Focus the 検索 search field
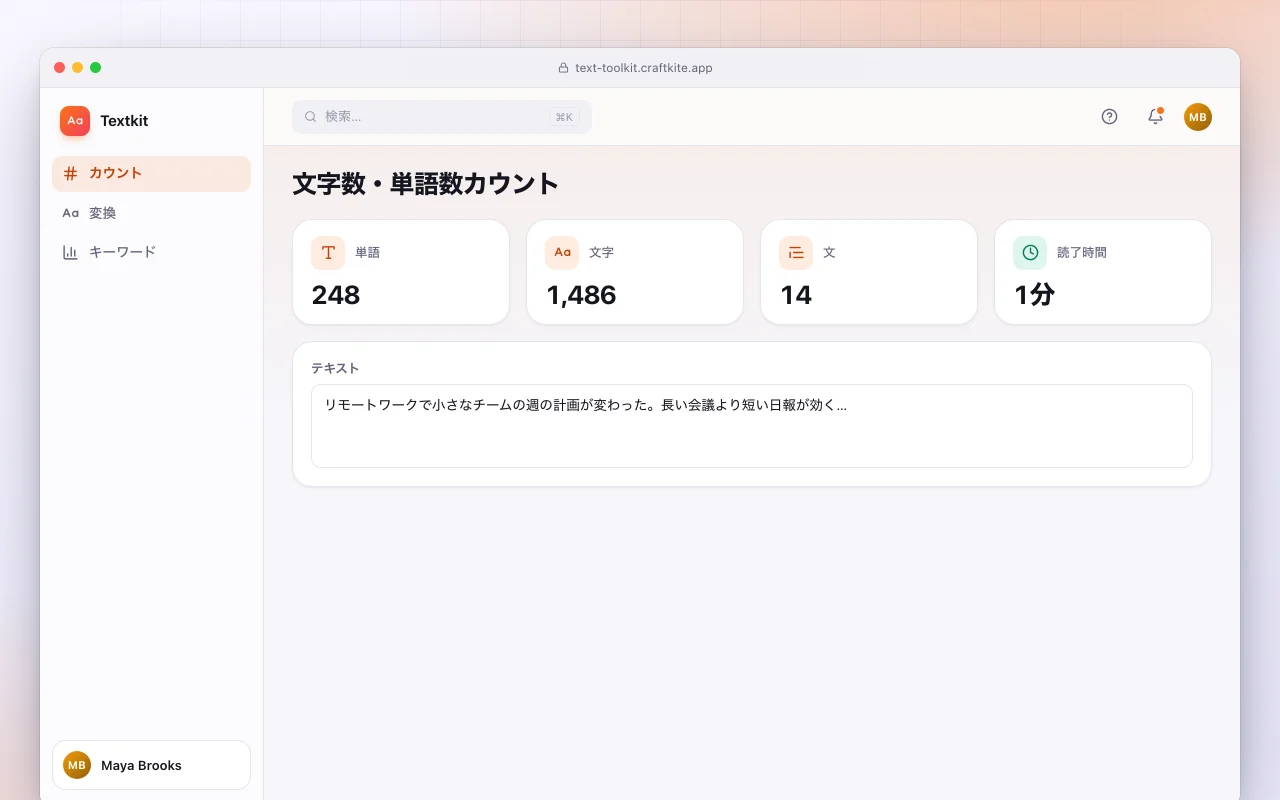 (x=442, y=117)
